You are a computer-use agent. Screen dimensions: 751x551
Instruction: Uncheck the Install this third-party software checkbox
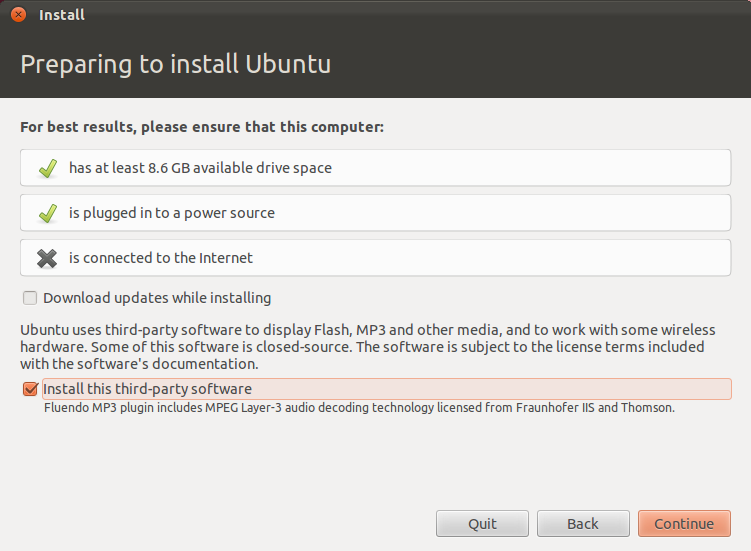[30, 389]
